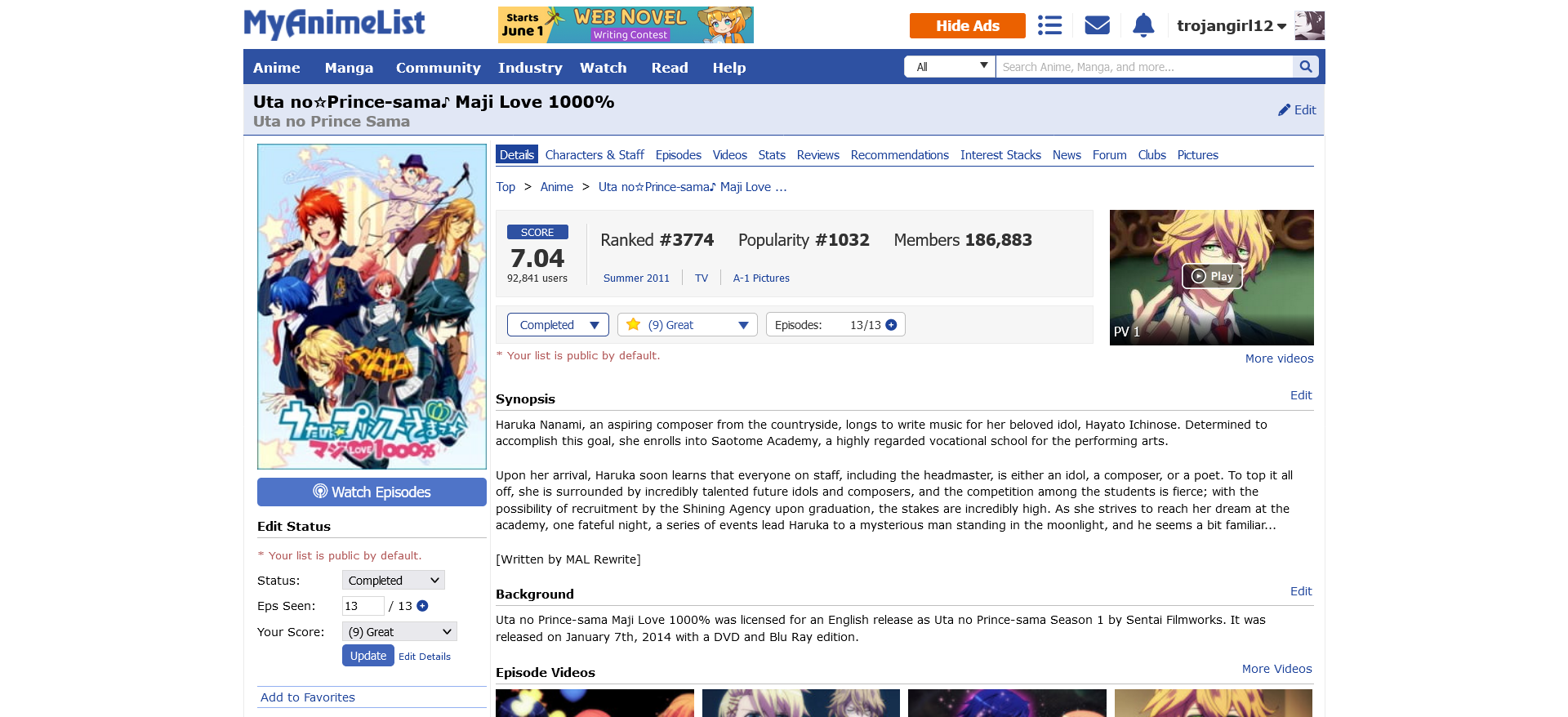Go to Top breadcrumb link
The image size is (1568, 717).
tap(506, 187)
